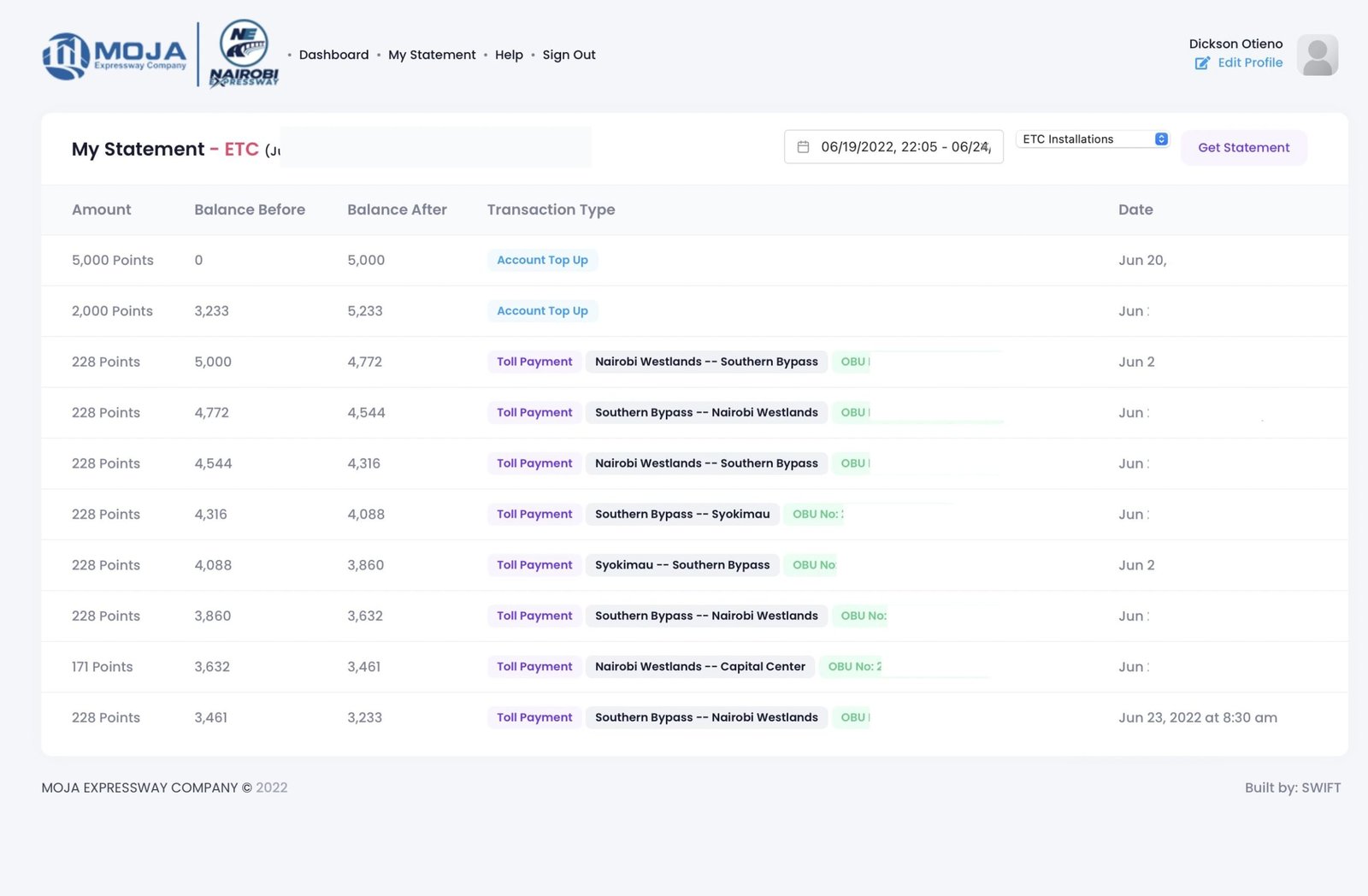Click the Balance Before column header

[x=249, y=209]
